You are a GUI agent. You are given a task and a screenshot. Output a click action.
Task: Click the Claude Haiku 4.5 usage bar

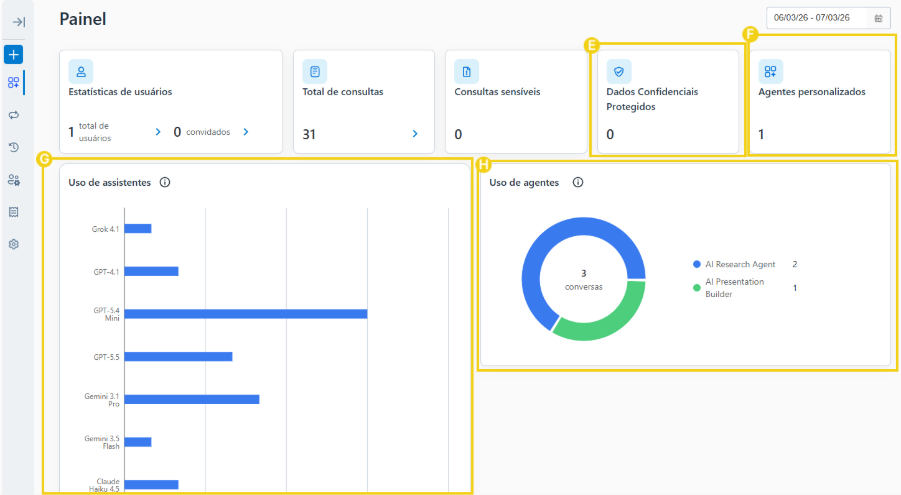[152, 484]
